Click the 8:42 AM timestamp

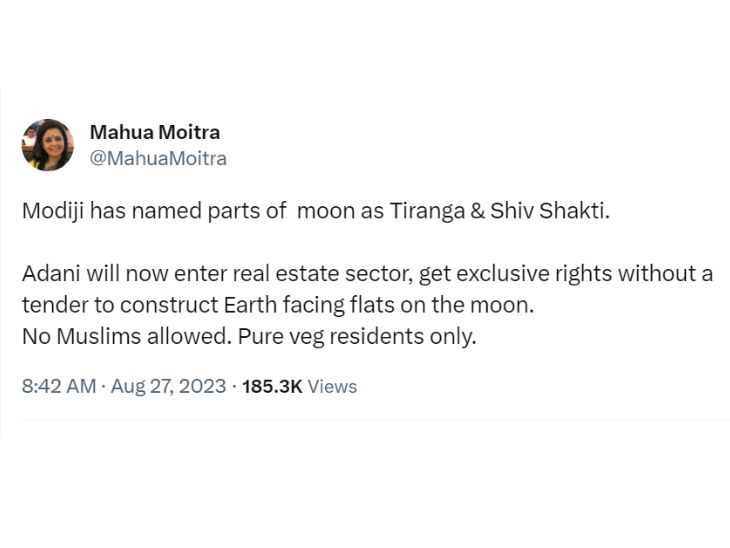click(59, 386)
